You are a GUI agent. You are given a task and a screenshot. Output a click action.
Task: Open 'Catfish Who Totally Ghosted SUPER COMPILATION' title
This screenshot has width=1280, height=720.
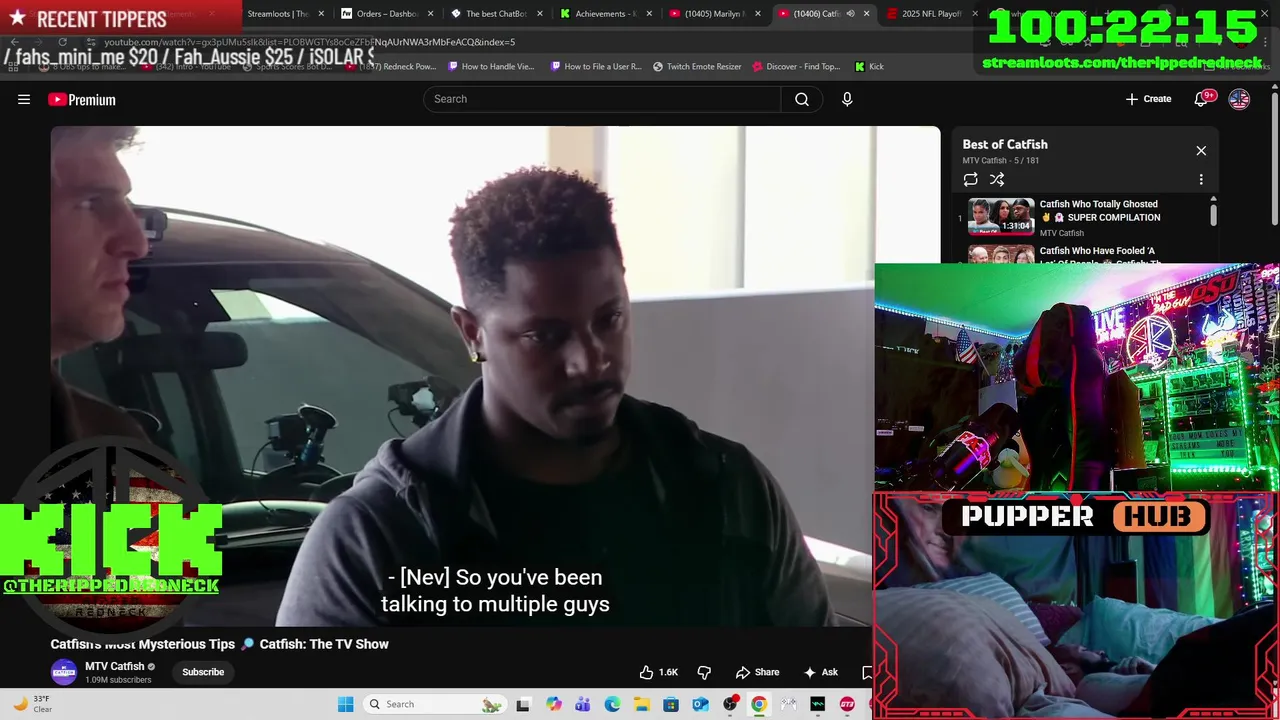coord(1100,210)
